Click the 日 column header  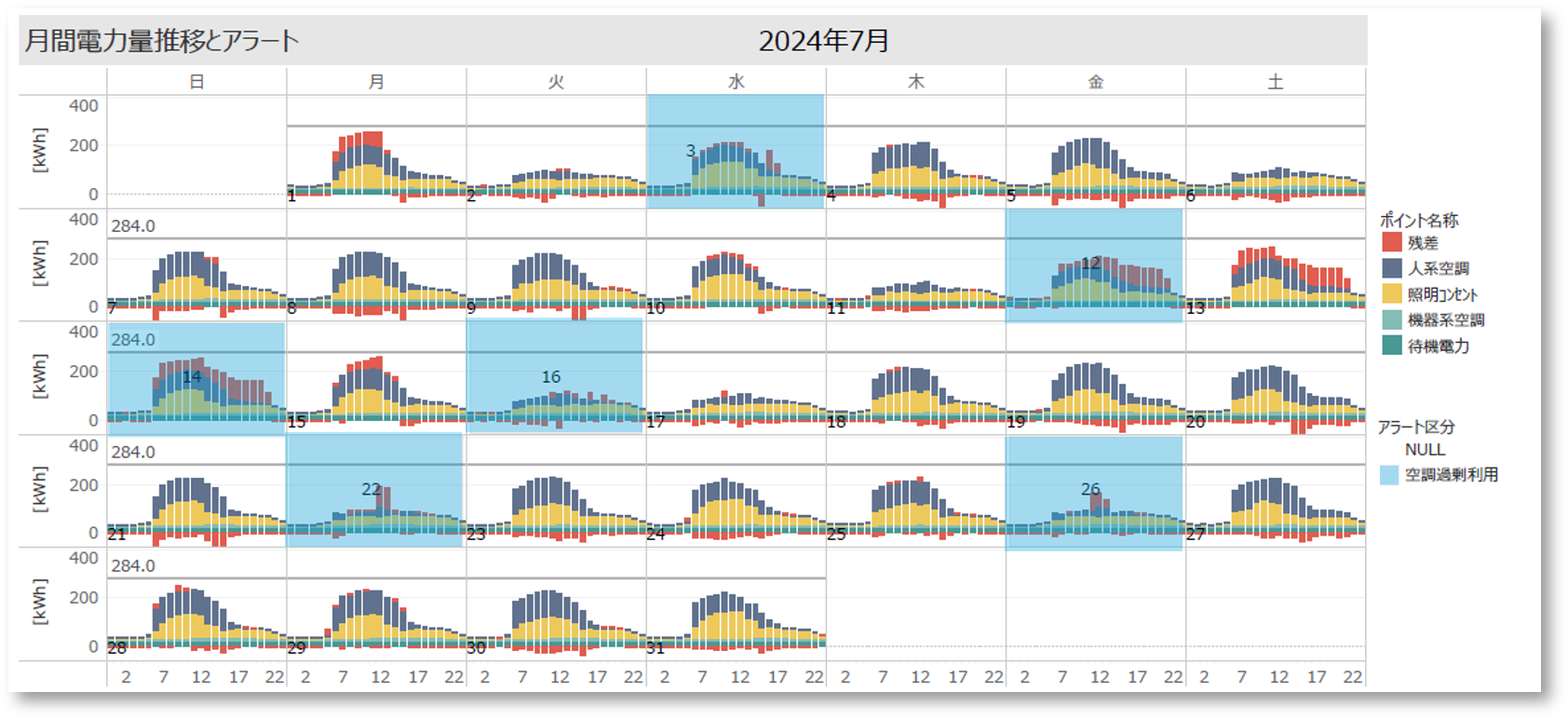(x=196, y=82)
